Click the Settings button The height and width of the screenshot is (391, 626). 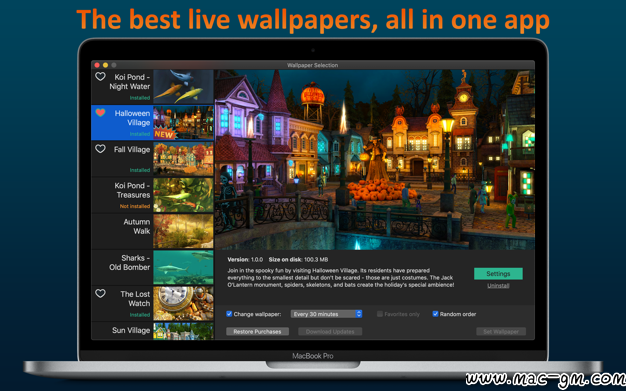pos(498,274)
